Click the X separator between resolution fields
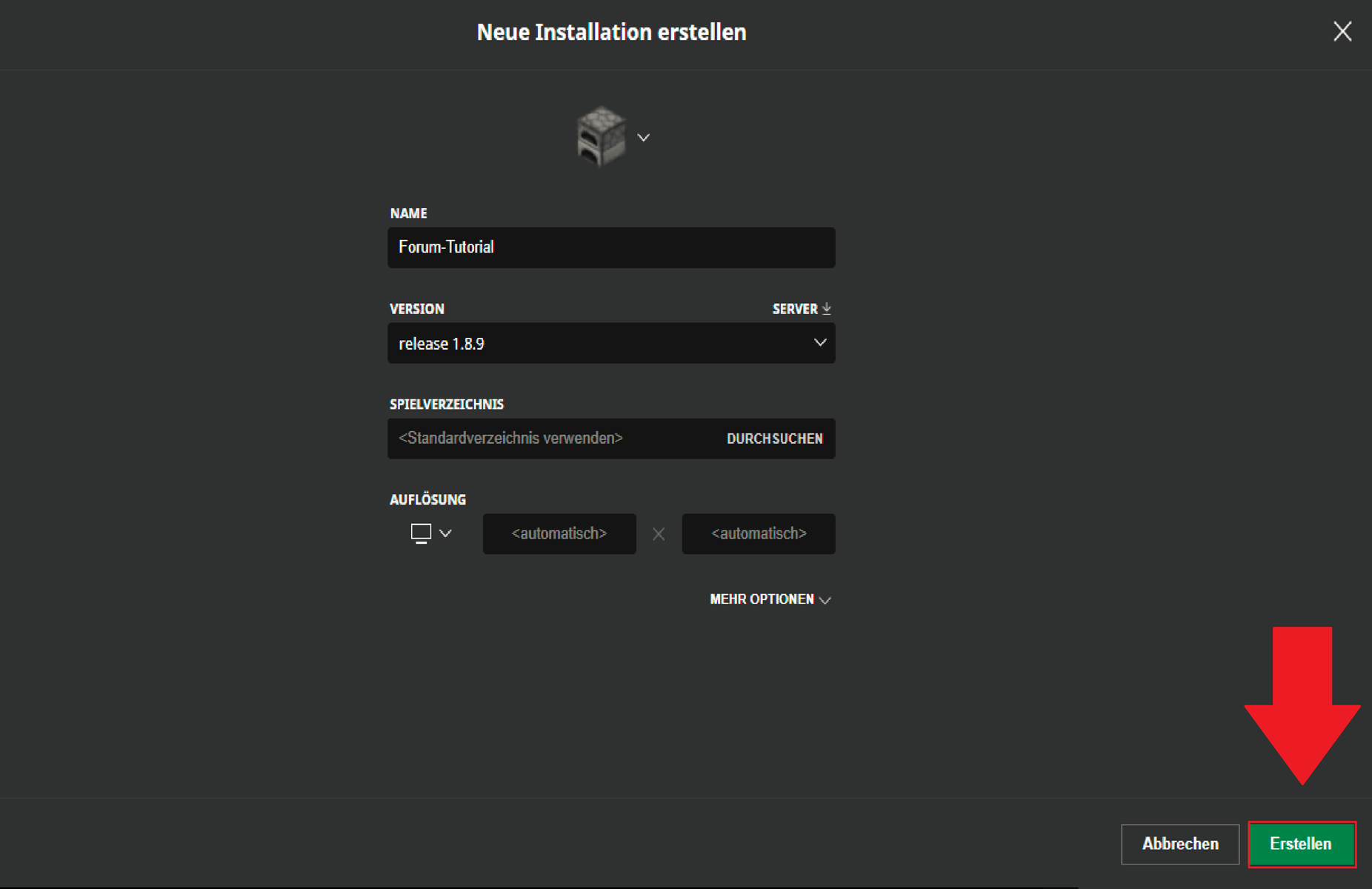 point(659,534)
